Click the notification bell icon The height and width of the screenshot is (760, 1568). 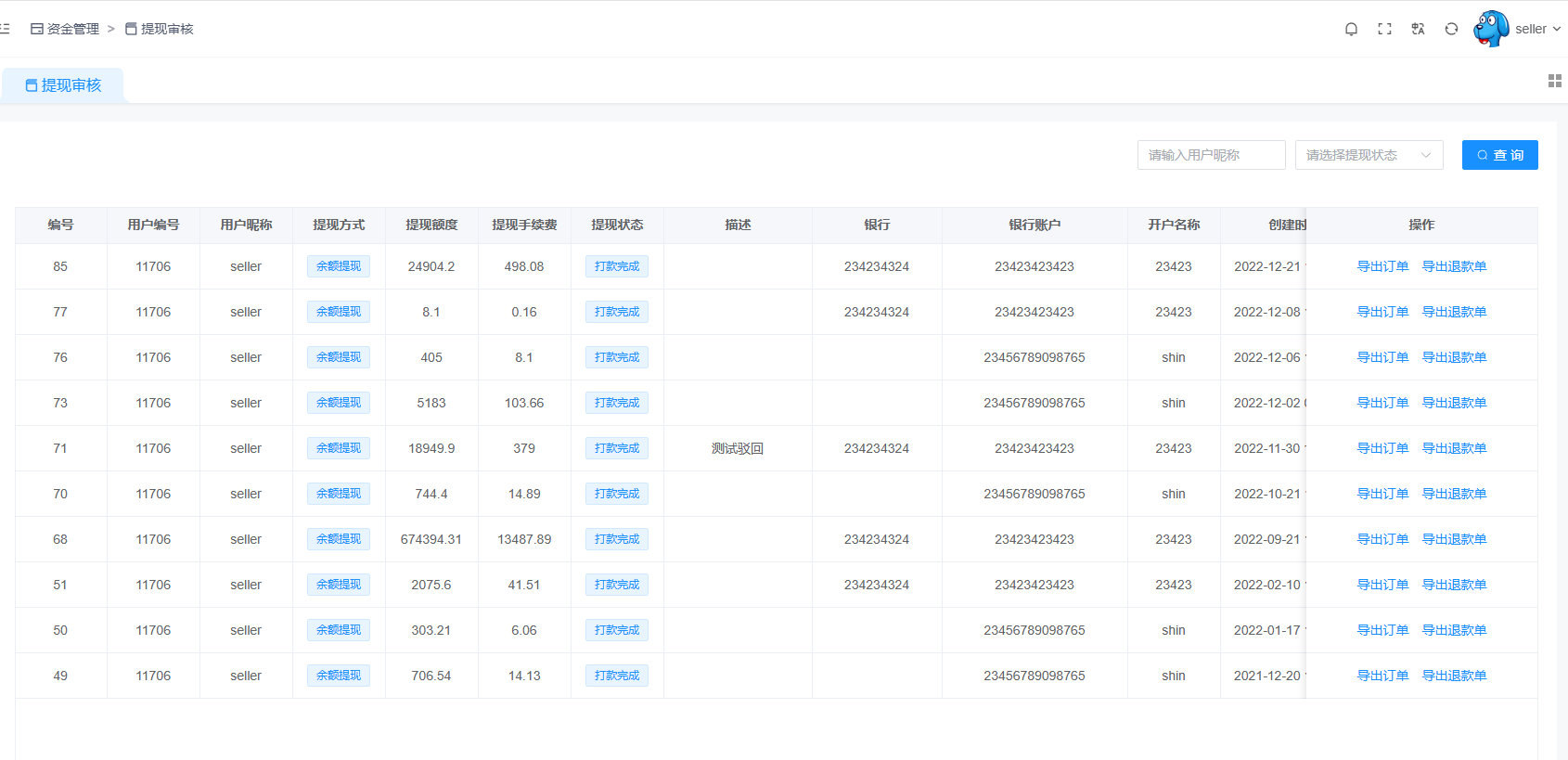click(1351, 29)
